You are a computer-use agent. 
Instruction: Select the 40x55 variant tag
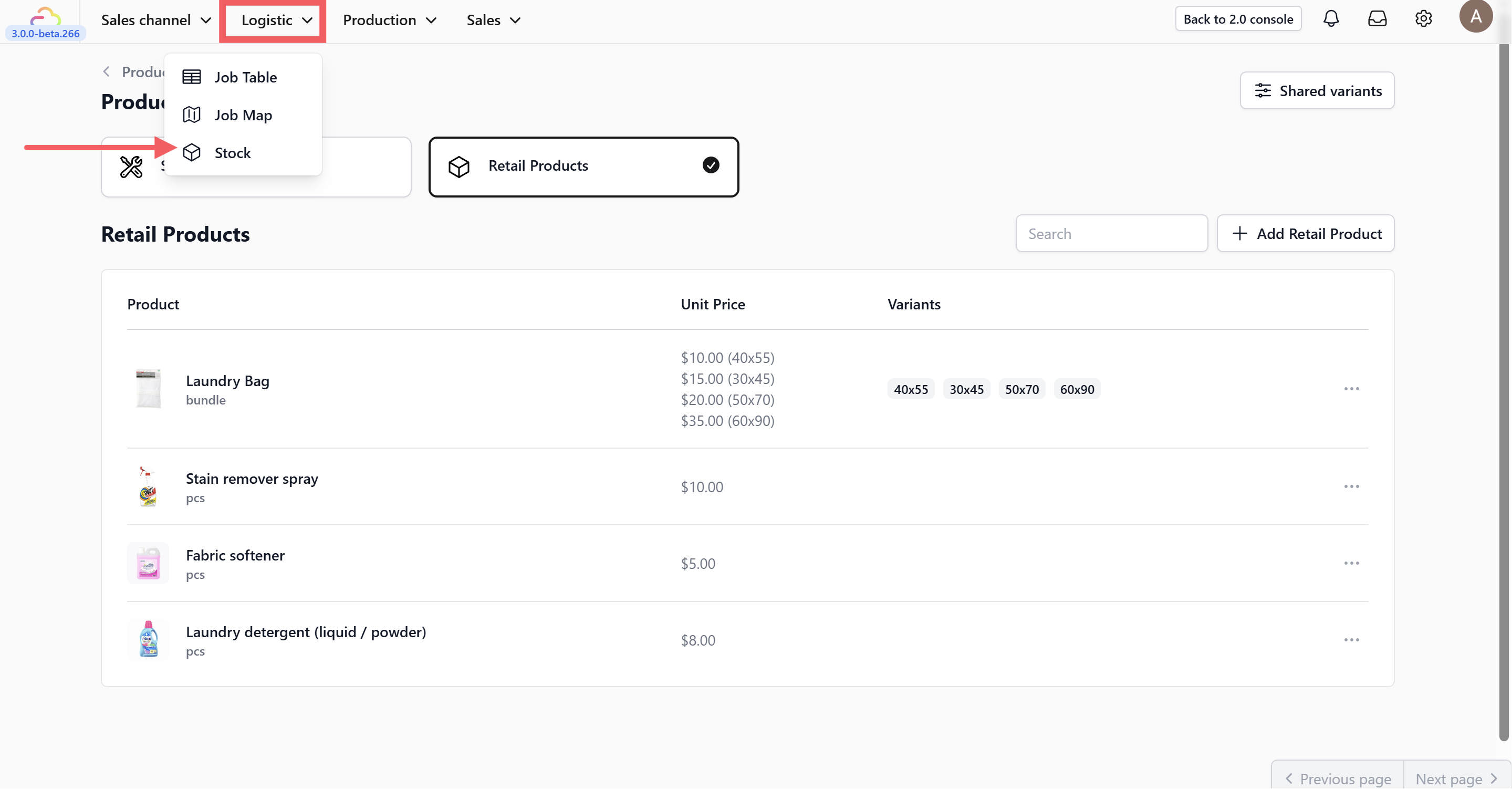pyautogui.click(x=910, y=389)
